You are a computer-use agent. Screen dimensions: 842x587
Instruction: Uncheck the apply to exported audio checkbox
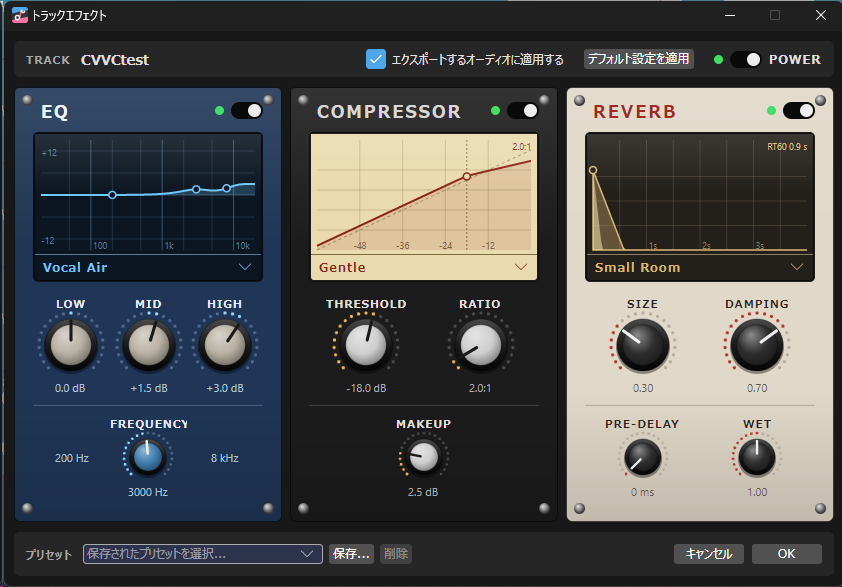[x=376, y=59]
